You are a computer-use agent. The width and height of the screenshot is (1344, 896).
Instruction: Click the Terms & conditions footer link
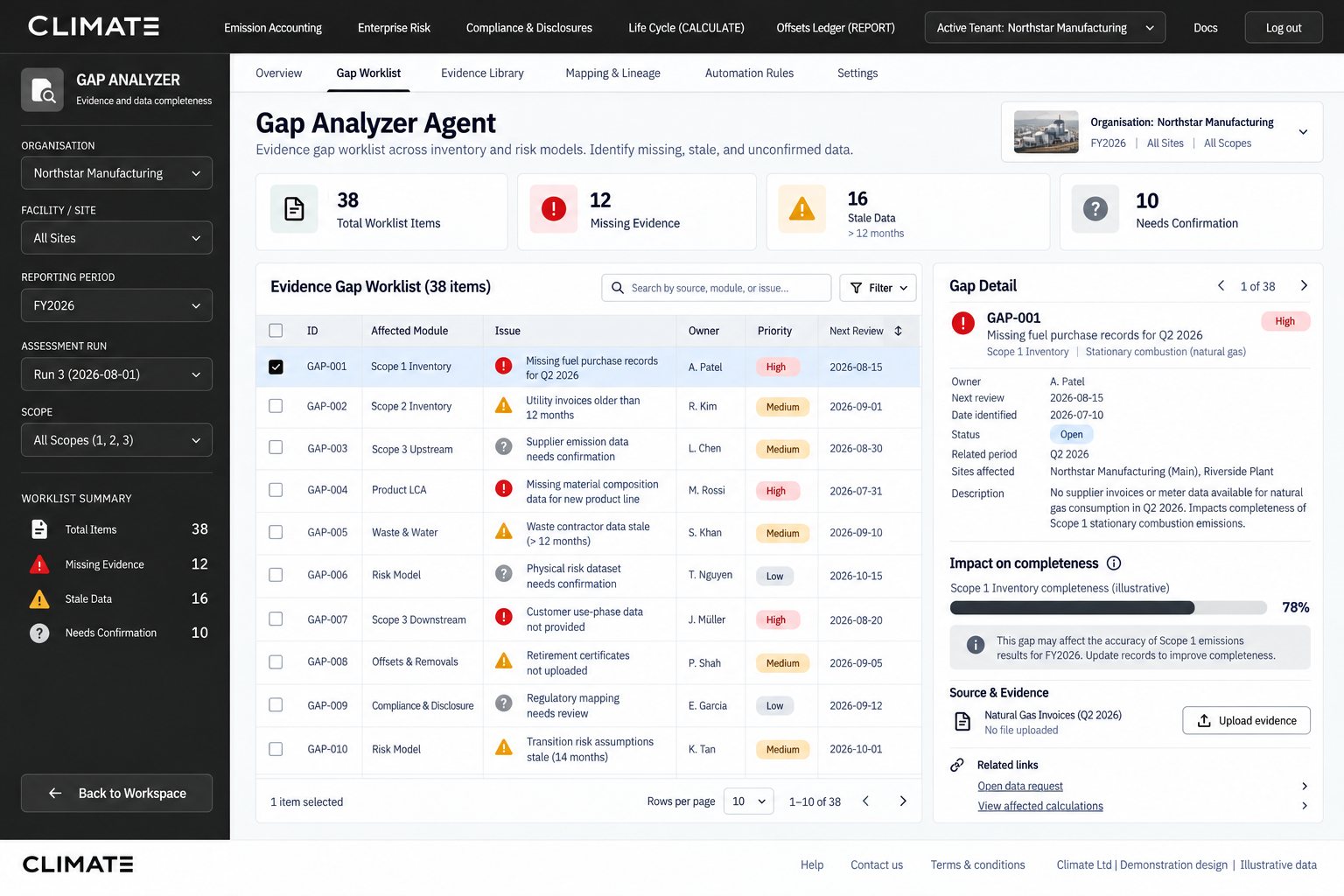pos(977,864)
